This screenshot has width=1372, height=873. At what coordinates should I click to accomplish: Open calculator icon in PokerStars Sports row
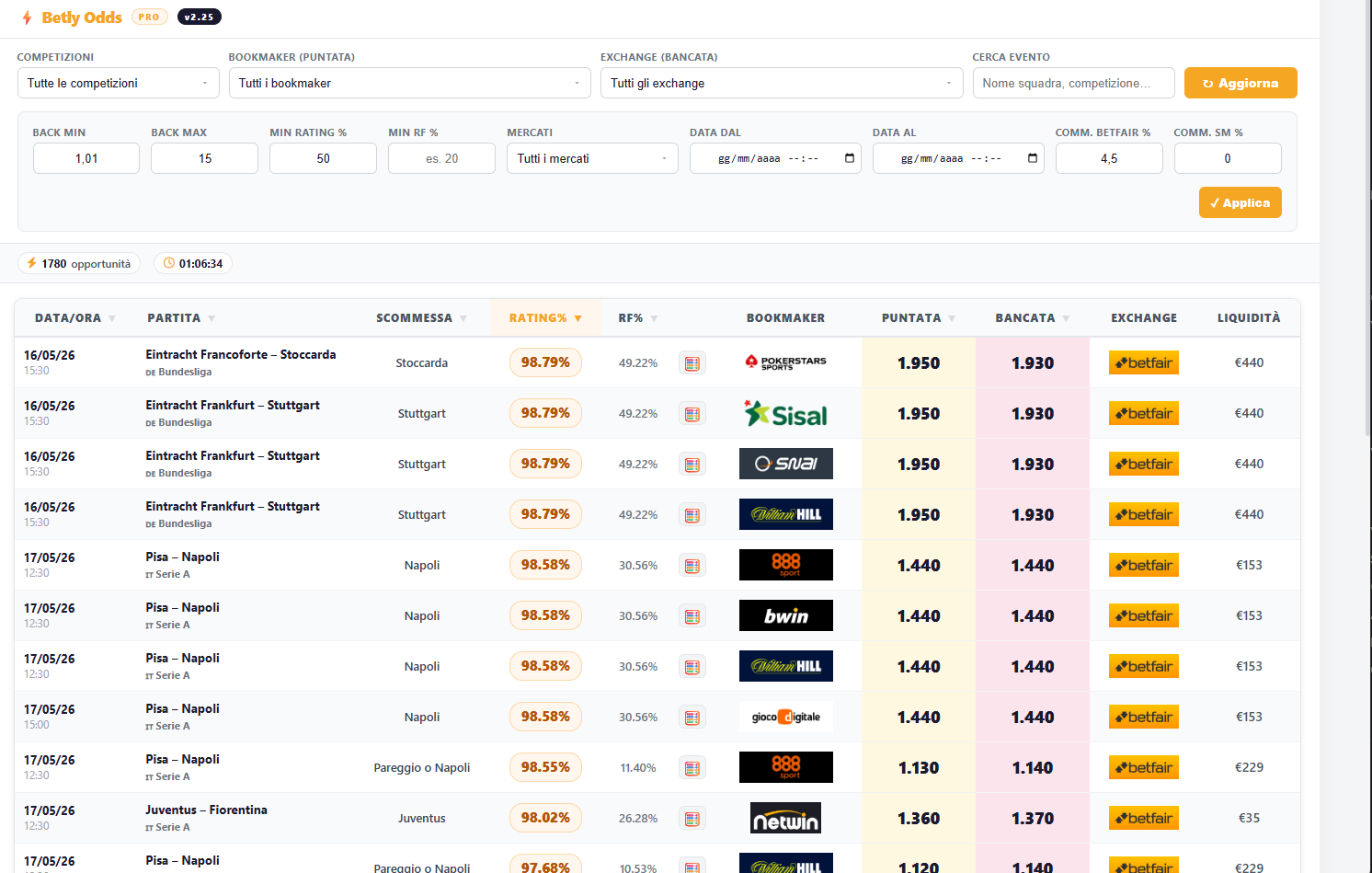pos(692,363)
